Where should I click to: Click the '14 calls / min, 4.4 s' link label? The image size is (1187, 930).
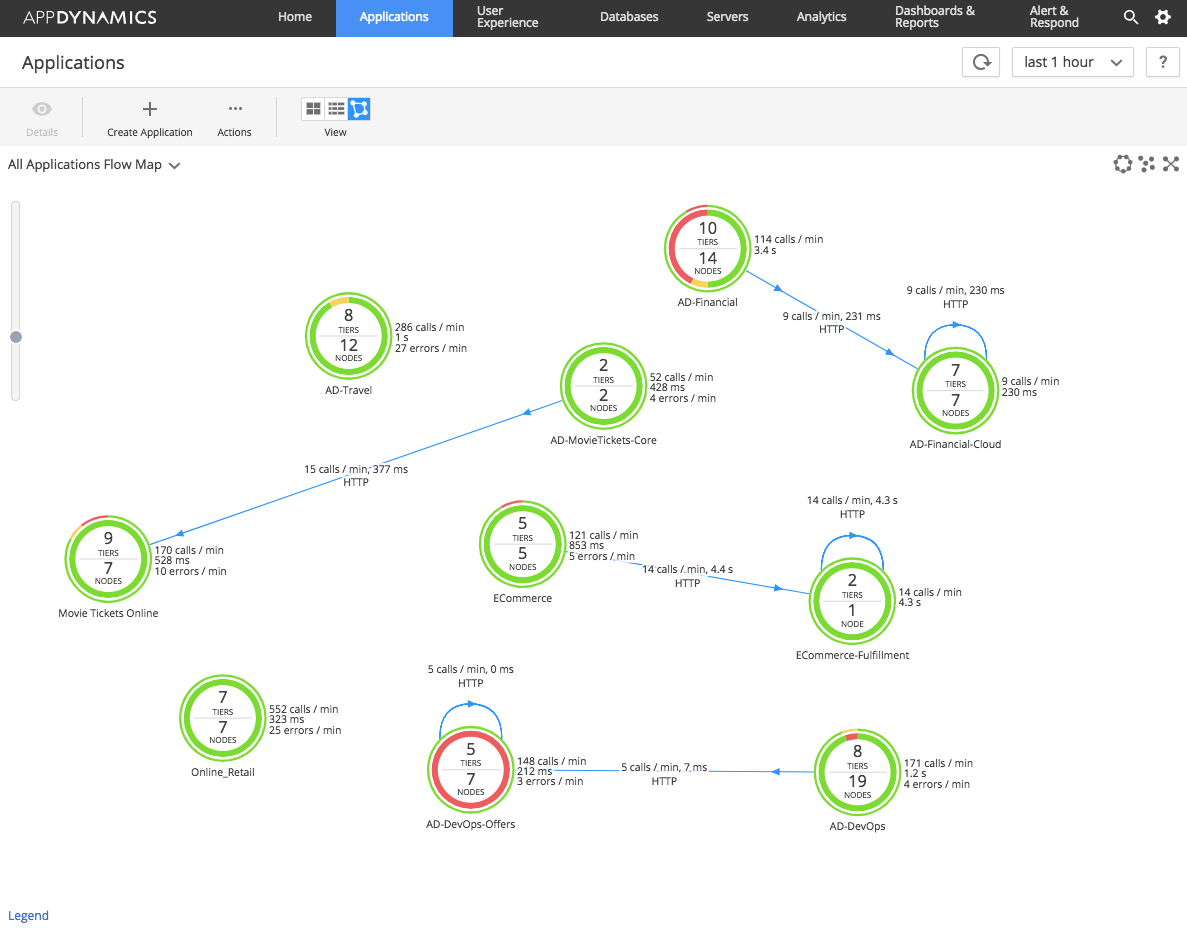pyautogui.click(x=687, y=569)
